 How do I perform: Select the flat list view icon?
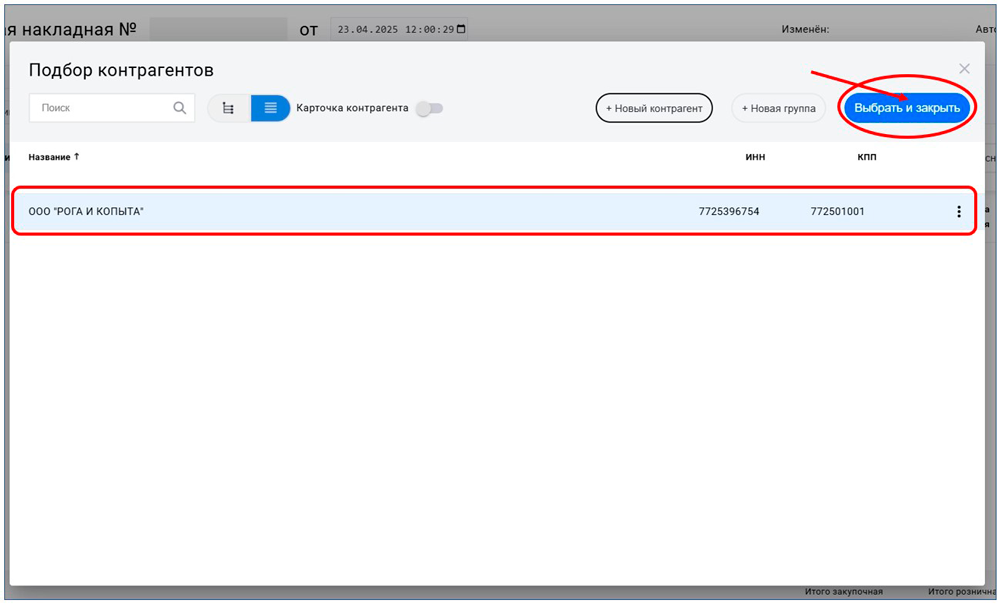coord(270,108)
